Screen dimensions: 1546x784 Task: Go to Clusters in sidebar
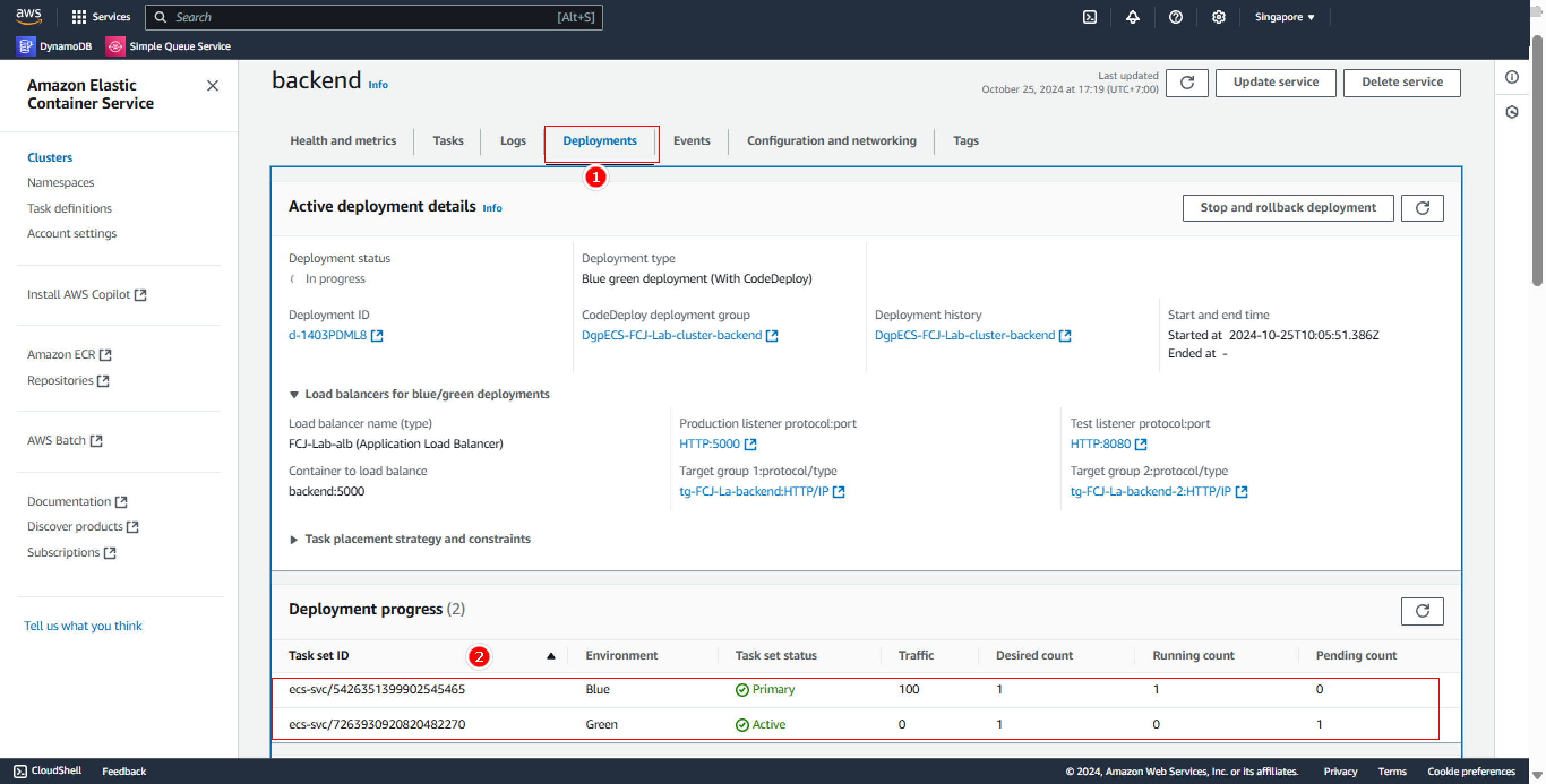point(50,157)
